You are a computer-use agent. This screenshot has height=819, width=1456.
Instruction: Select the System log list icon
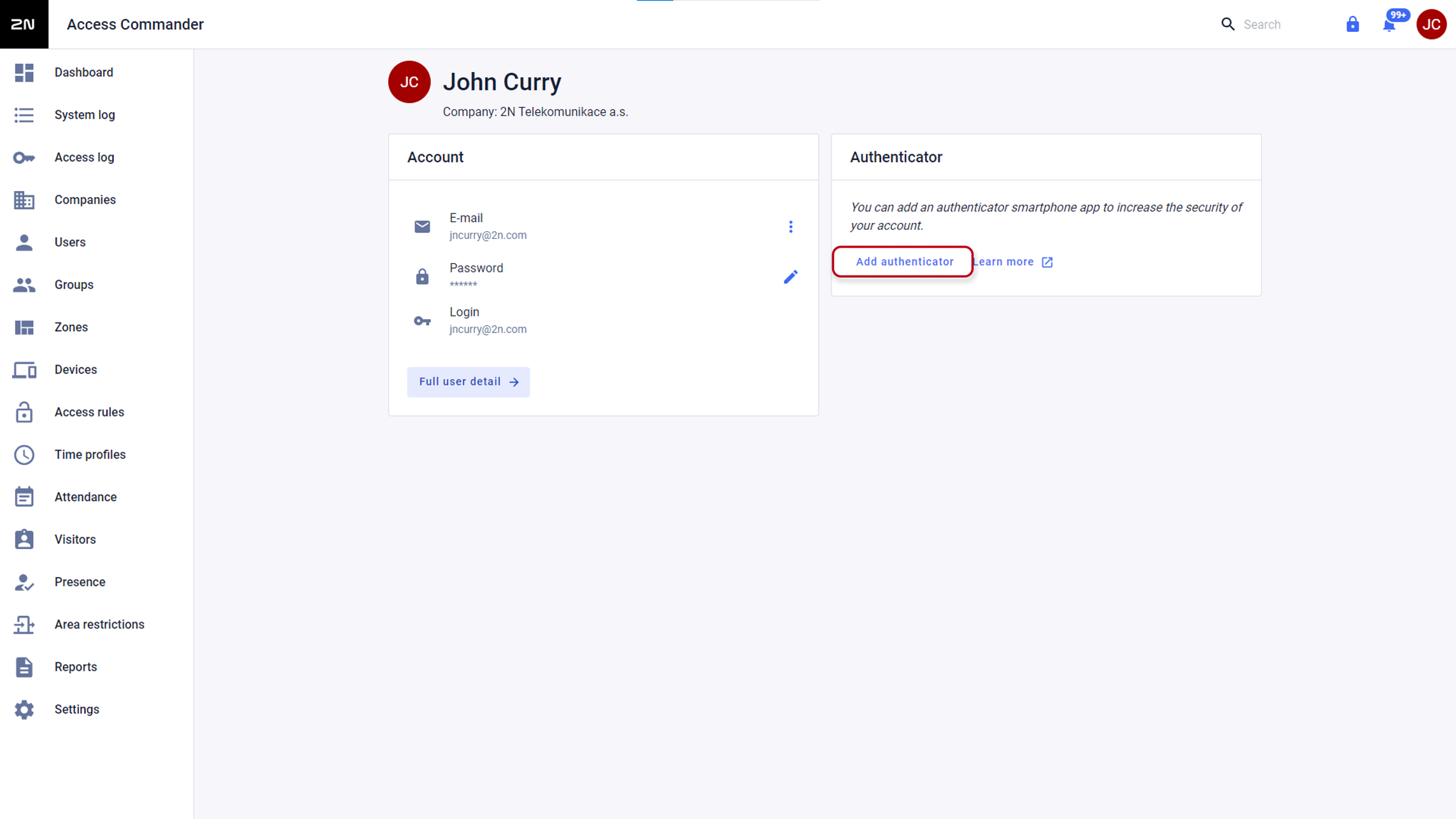(x=24, y=115)
